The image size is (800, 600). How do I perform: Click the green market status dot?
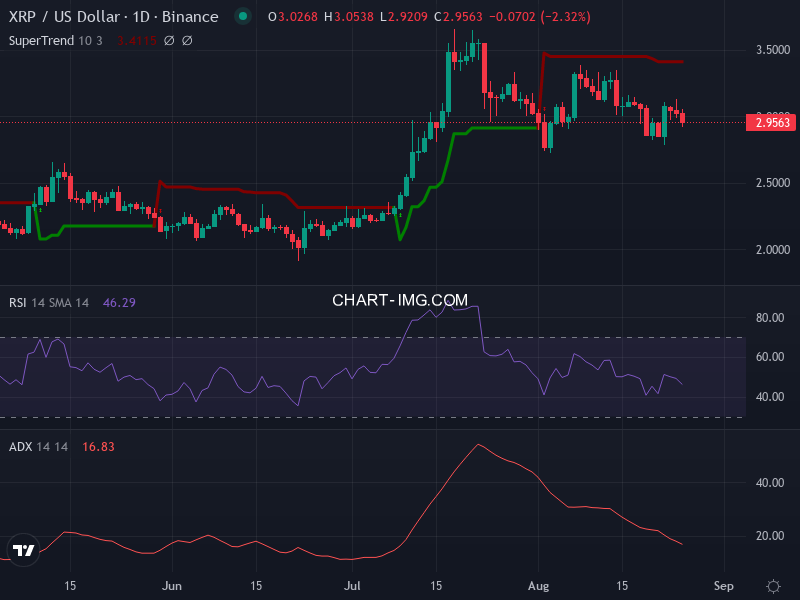(243, 16)
